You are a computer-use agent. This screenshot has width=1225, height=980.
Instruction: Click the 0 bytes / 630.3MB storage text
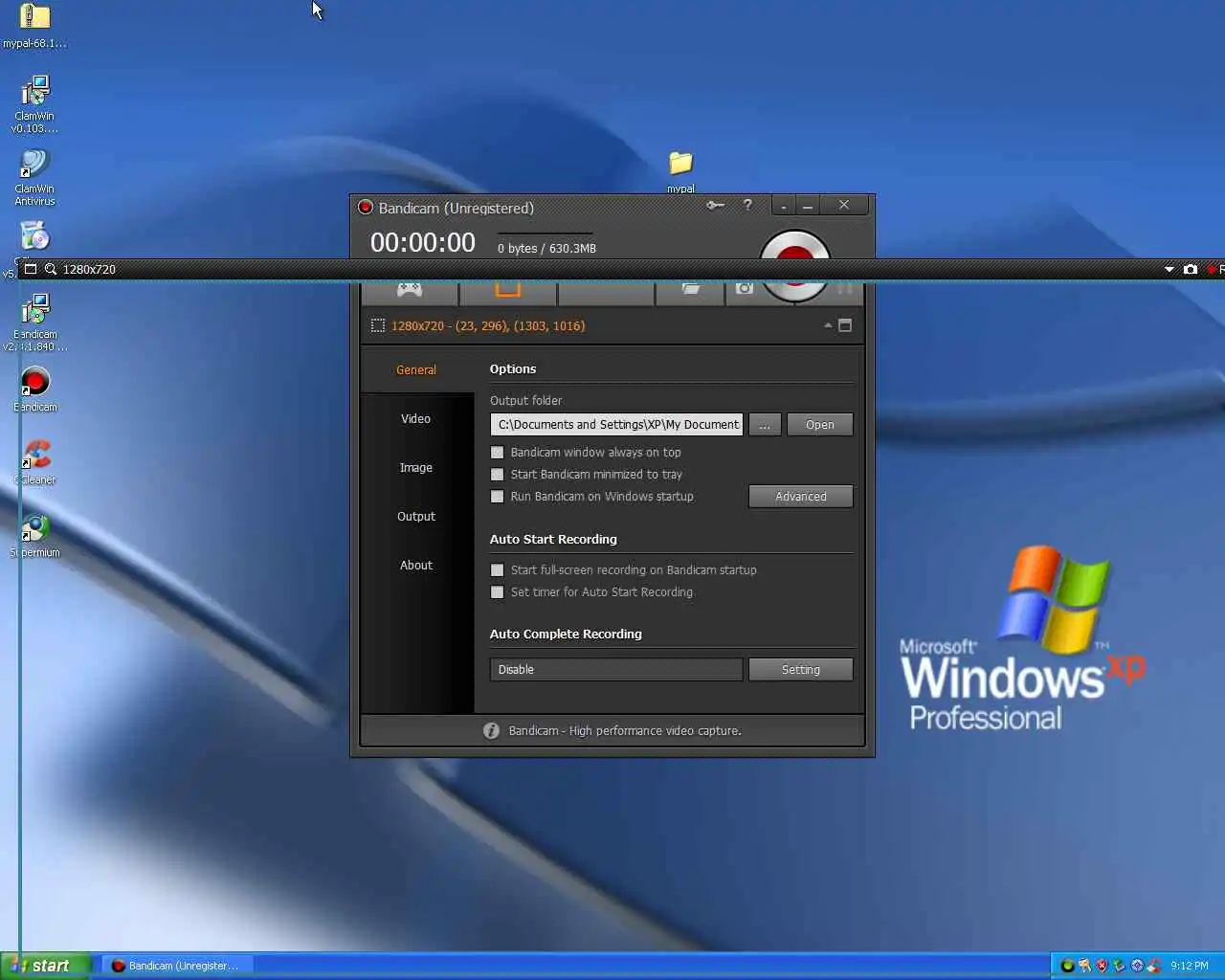(x=546, y=248)
